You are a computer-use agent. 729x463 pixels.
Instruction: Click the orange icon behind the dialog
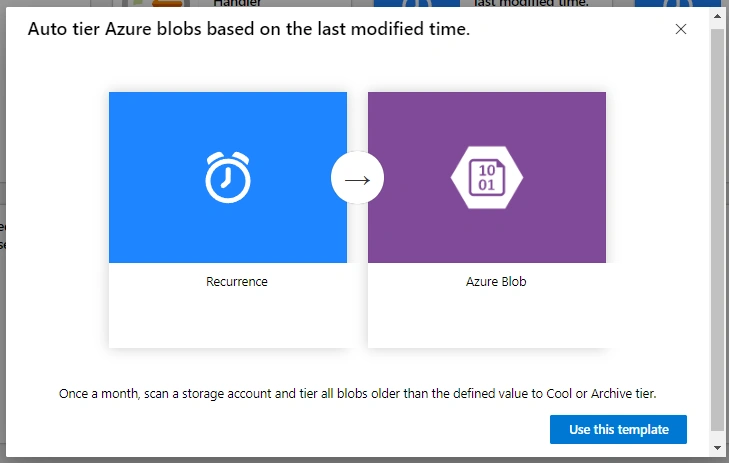click(167, 3)
